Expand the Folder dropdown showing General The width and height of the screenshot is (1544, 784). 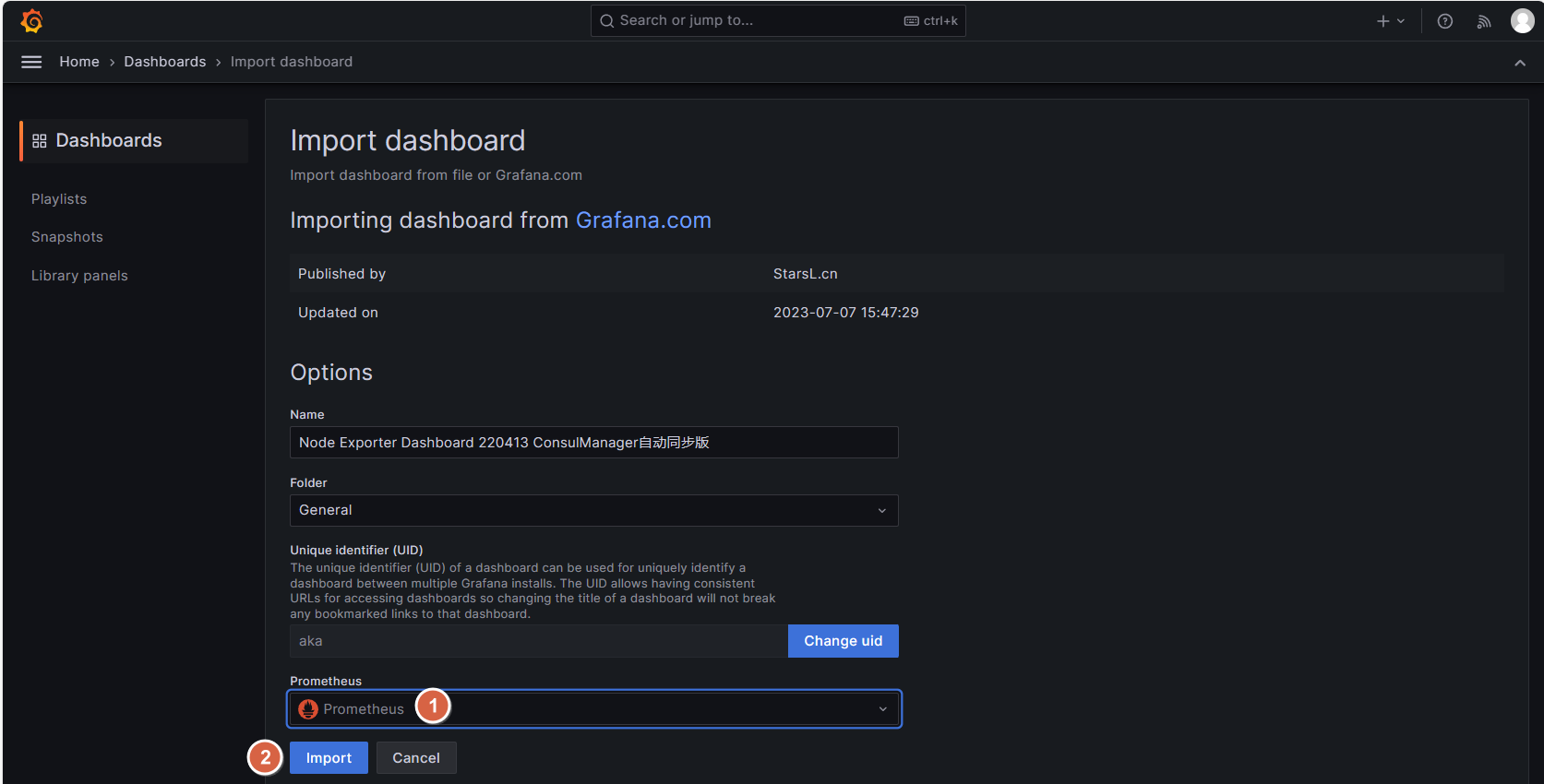pos(594,510)
